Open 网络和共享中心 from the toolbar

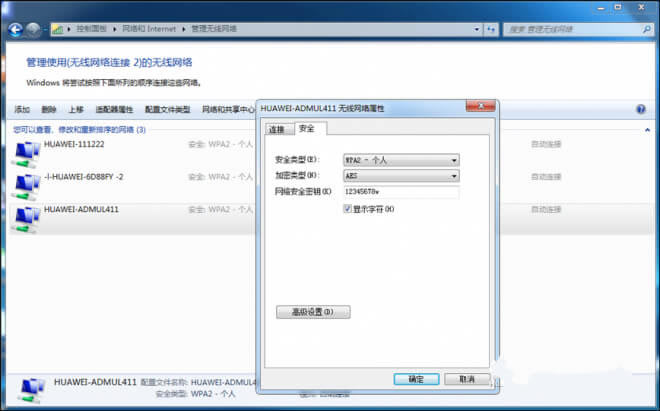(x=229, y=109)
